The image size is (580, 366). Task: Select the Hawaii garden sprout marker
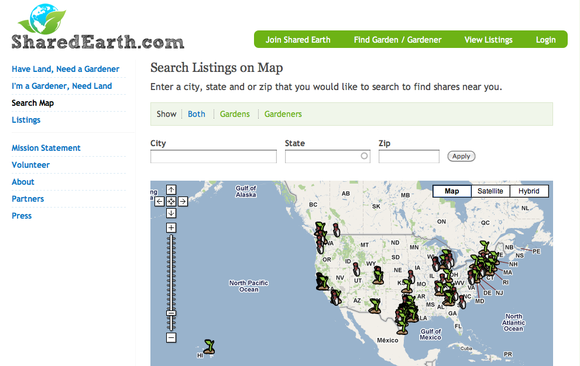(x=209, y=347)
